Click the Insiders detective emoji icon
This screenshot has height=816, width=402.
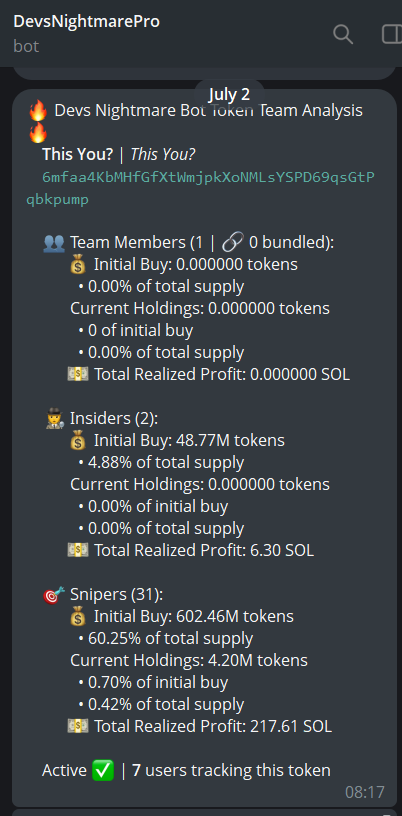click(x=55, y=418)
